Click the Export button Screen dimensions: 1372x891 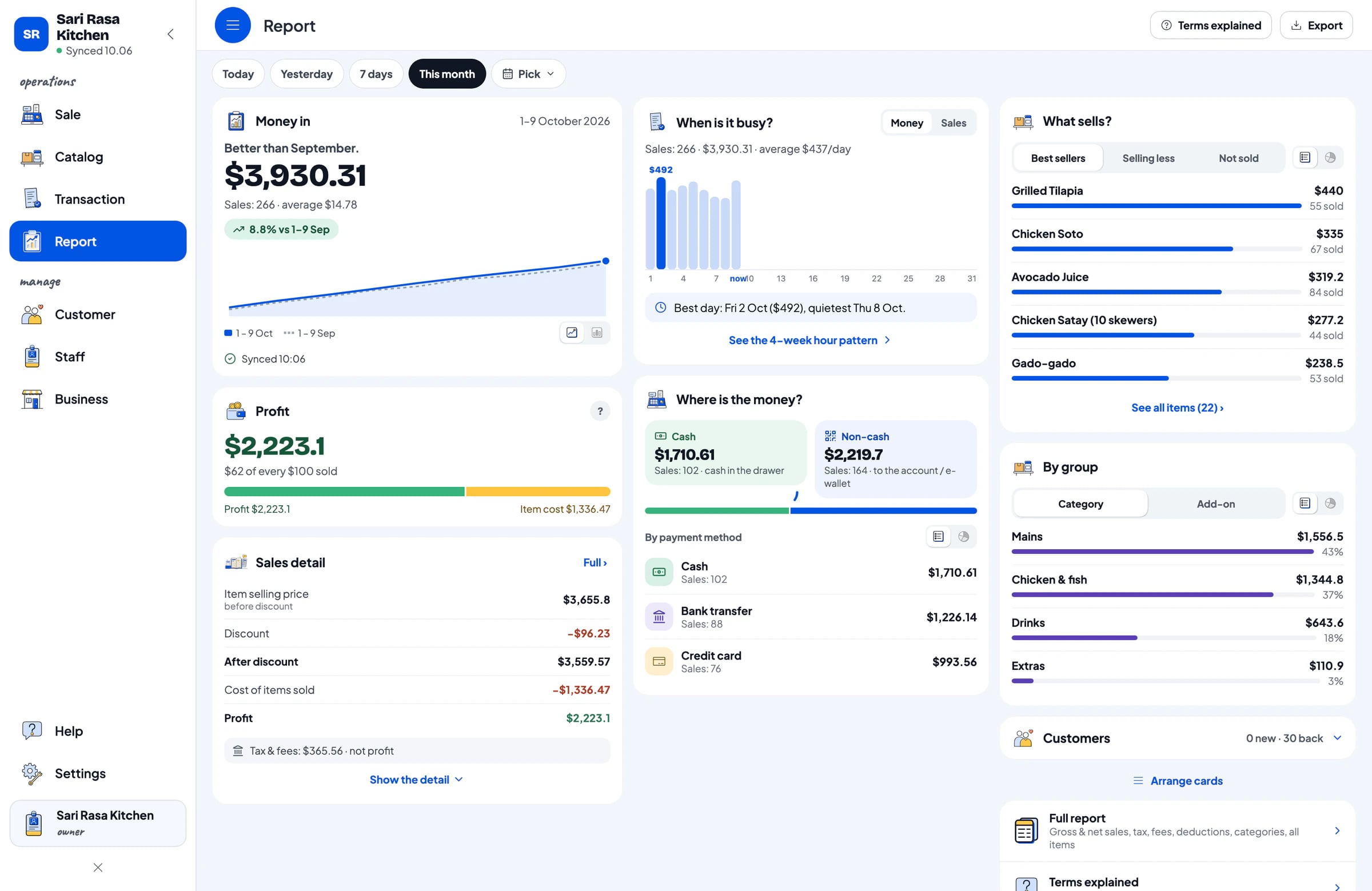(1316, 25)
